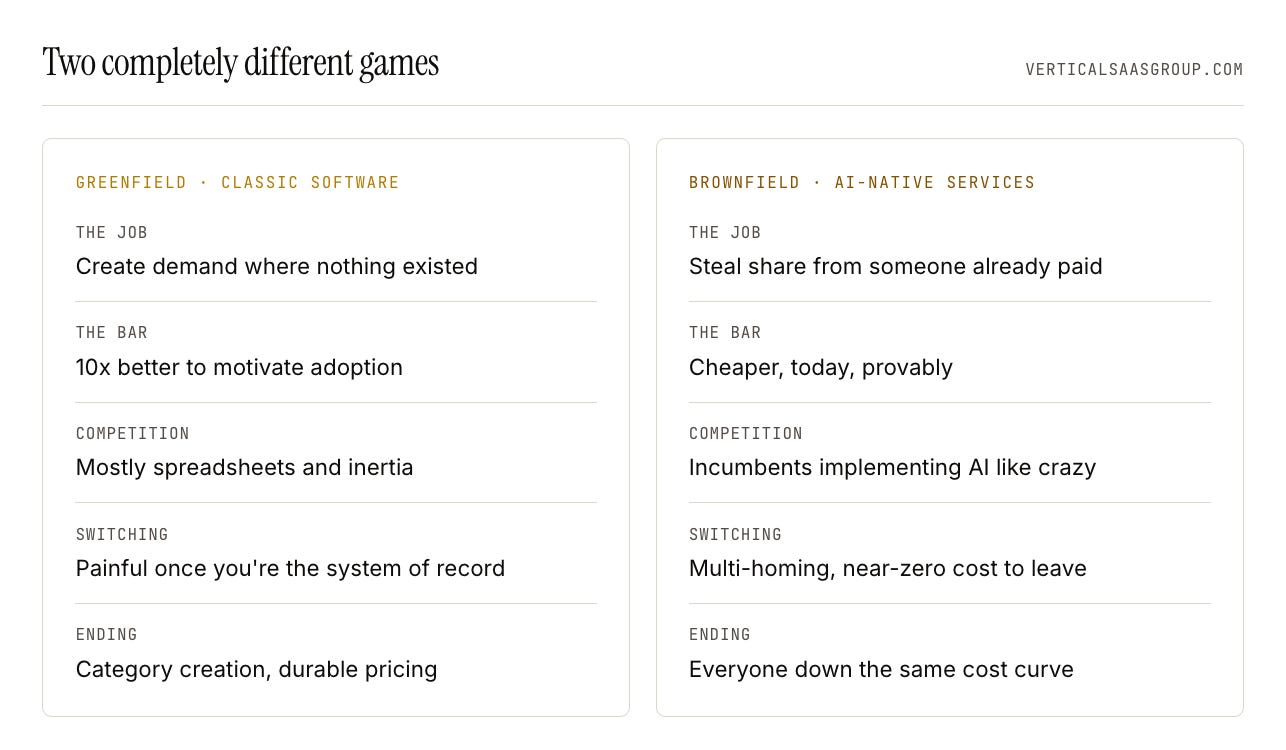Screen dimensions: 1286x750
Task: Click the 'Greenfield · Classic Software' header
Action: pos(238,182)
